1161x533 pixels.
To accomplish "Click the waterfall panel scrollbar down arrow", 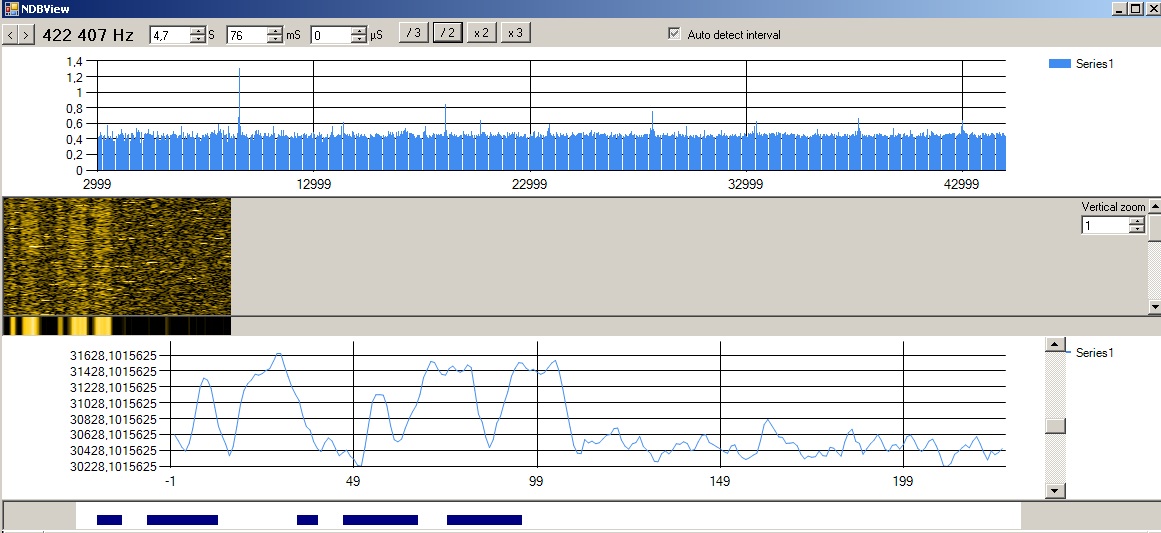I will point(1154,306).
